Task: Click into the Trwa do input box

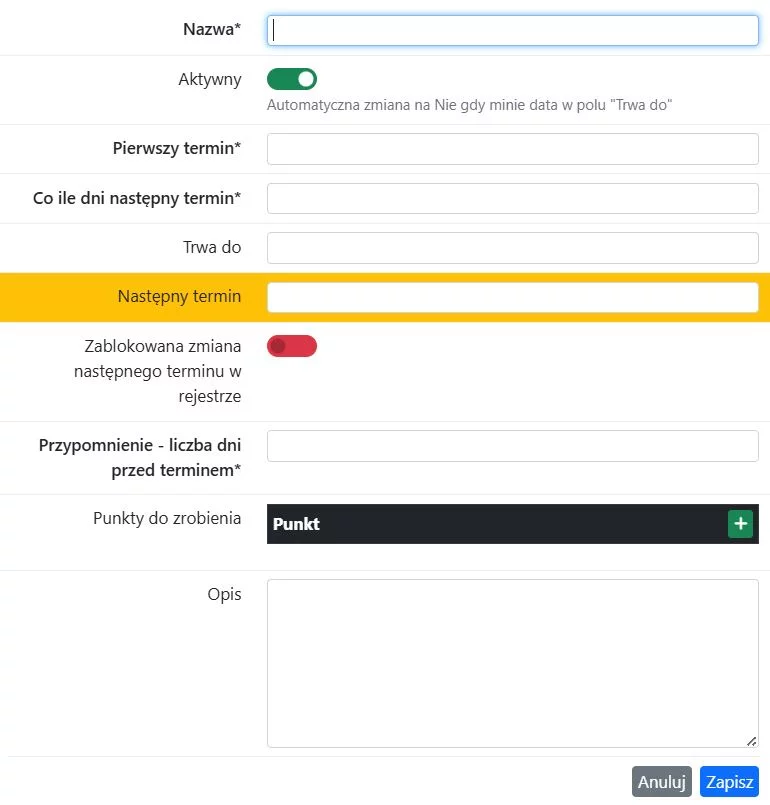Action: click(512, 247)
